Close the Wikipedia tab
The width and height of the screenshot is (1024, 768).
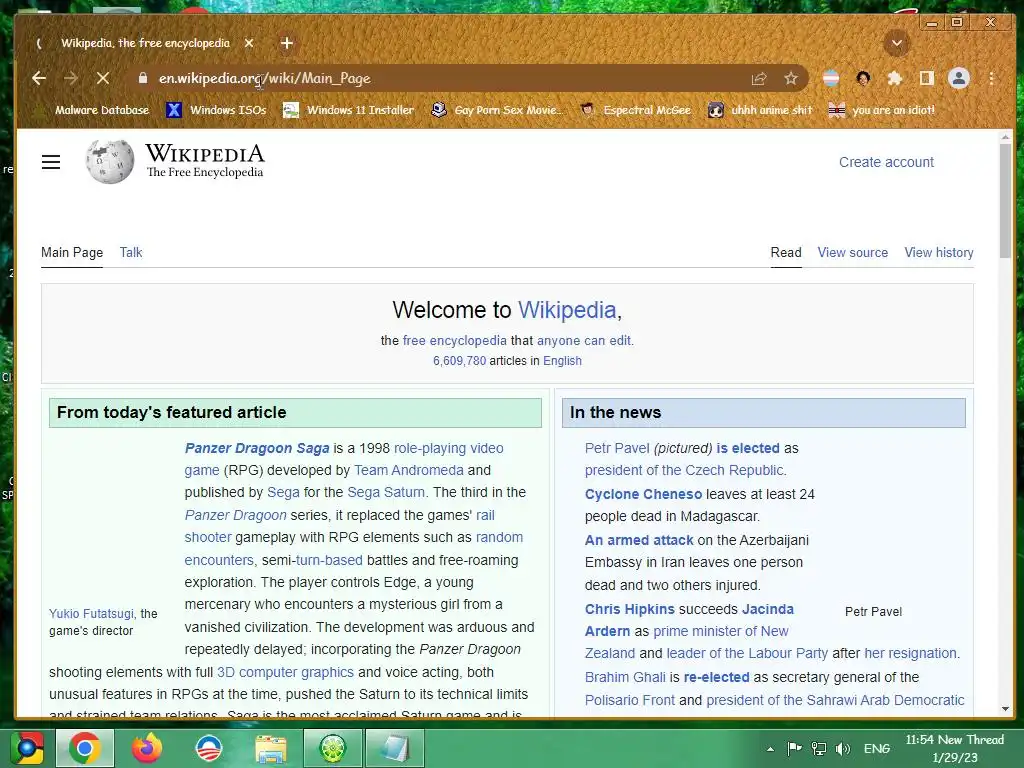click(249, 43)
